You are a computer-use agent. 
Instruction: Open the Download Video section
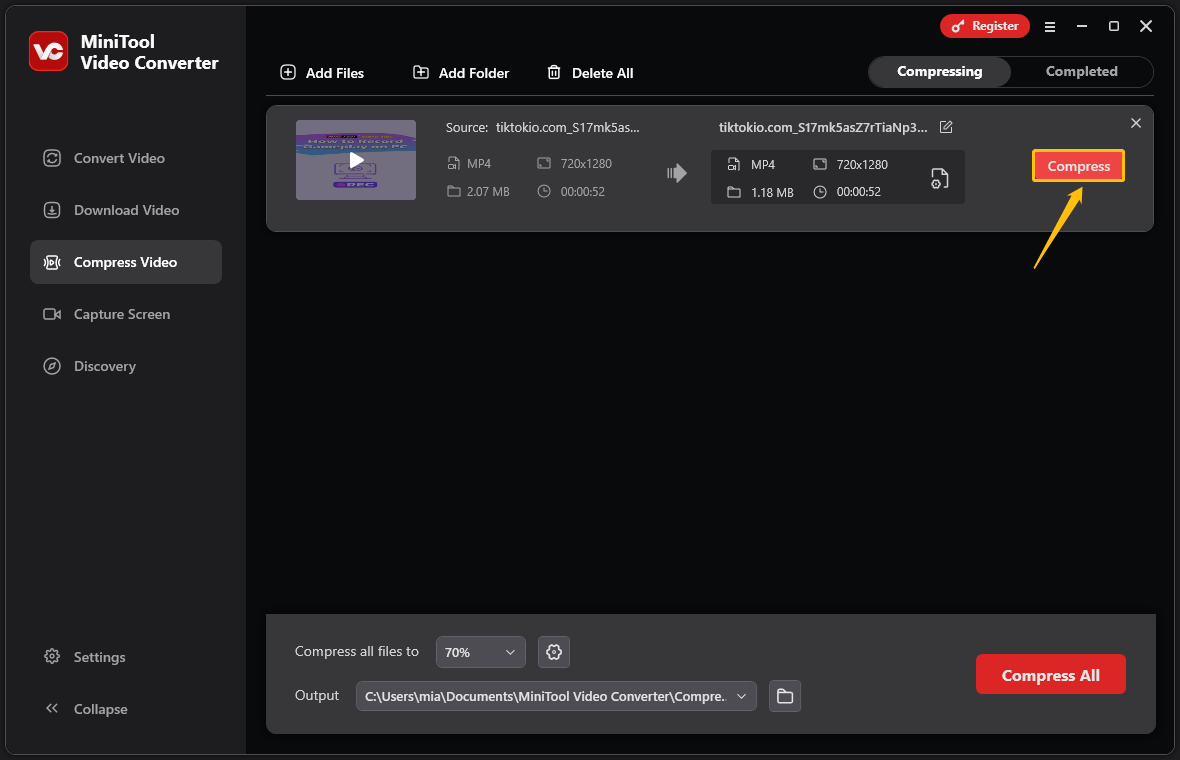pyautogui.click(x=126, y=210)
